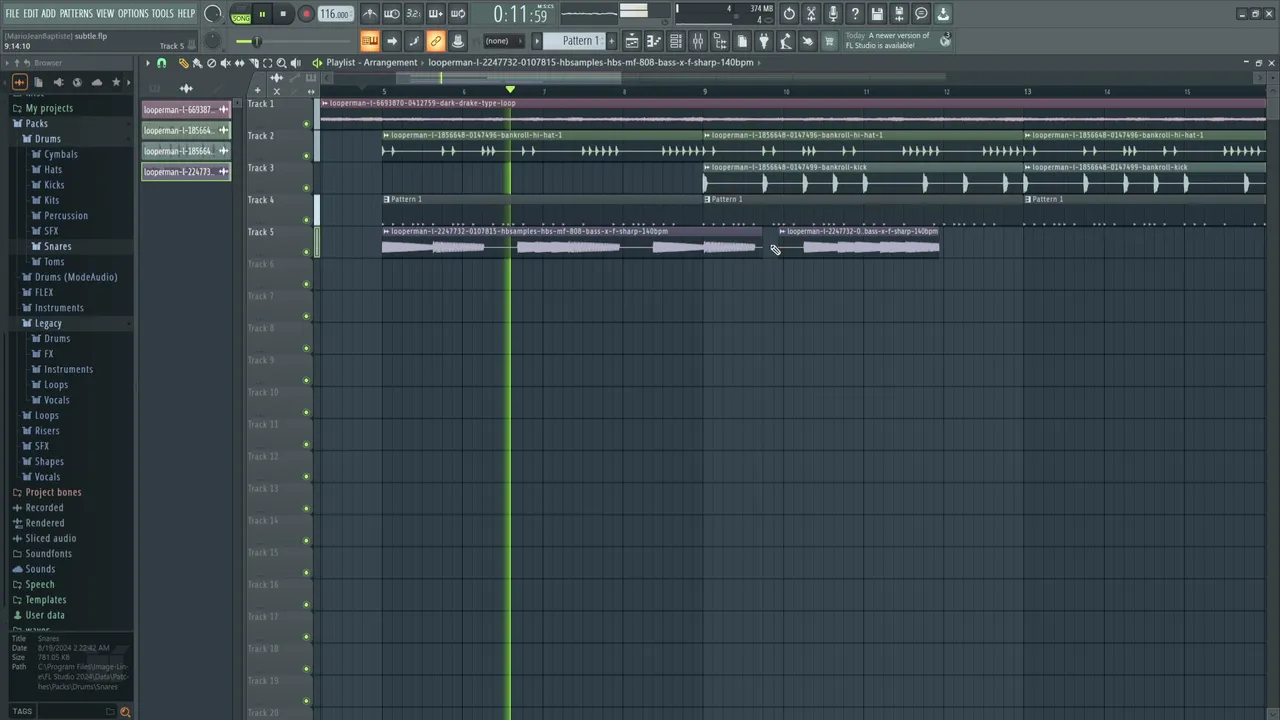Select the playlist mute tool
1280x720 pixels.
pos(225,63)
